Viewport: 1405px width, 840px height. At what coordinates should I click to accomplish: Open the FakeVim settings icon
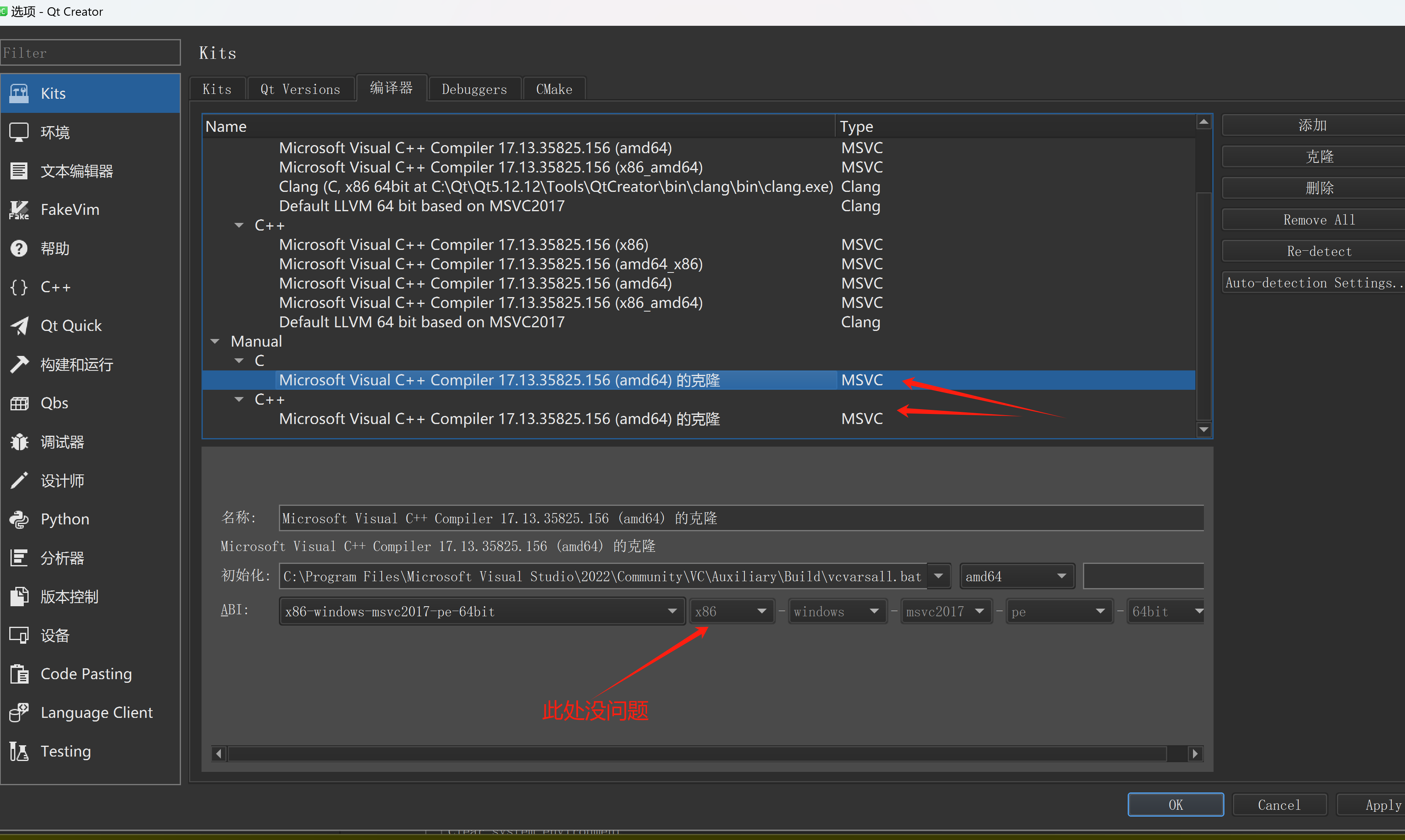click(x=19, y=210)
